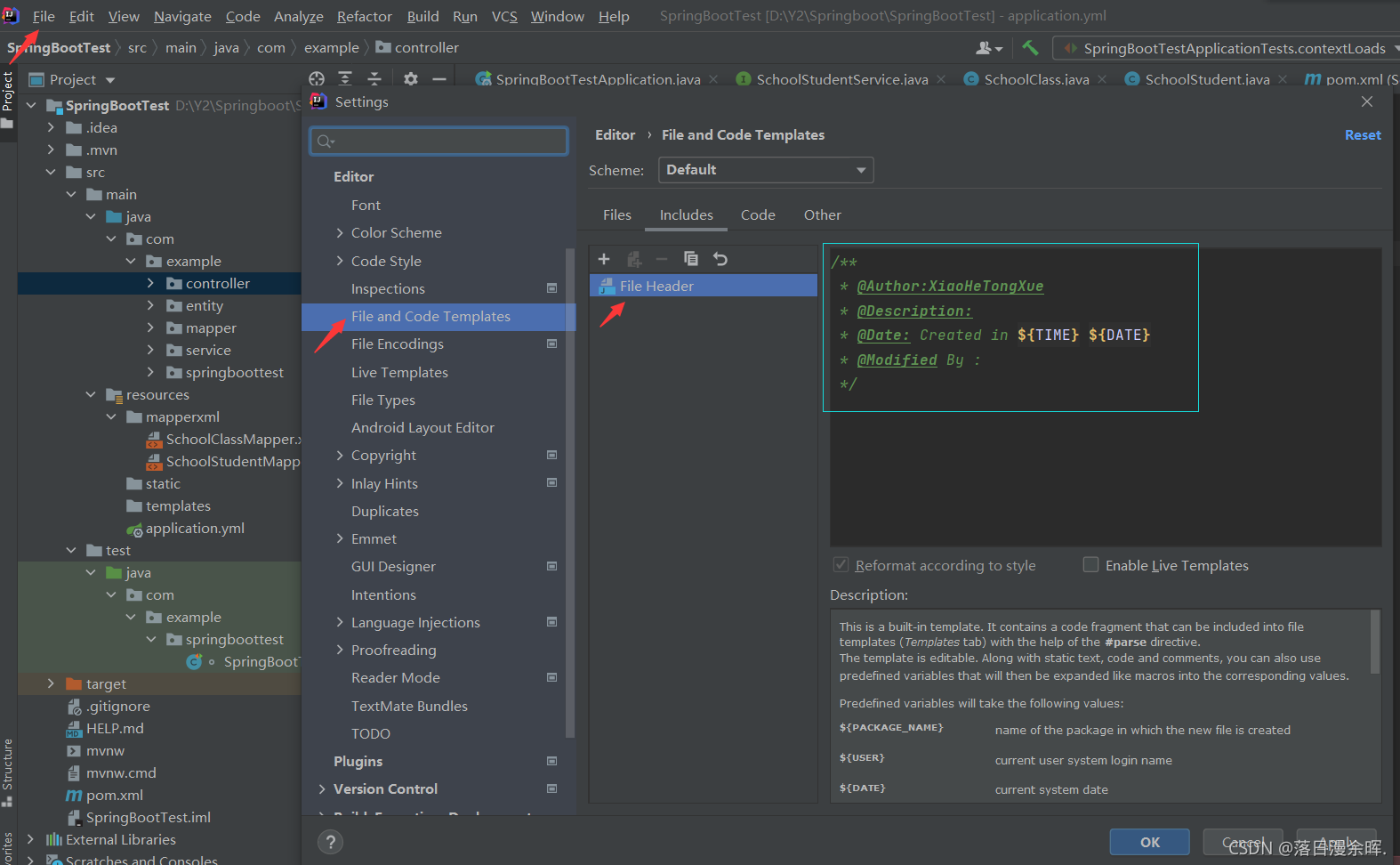Select HELP.md in project tree
Image resolution: width=1400 pixels, height=865 pixels.
point(114,728)
